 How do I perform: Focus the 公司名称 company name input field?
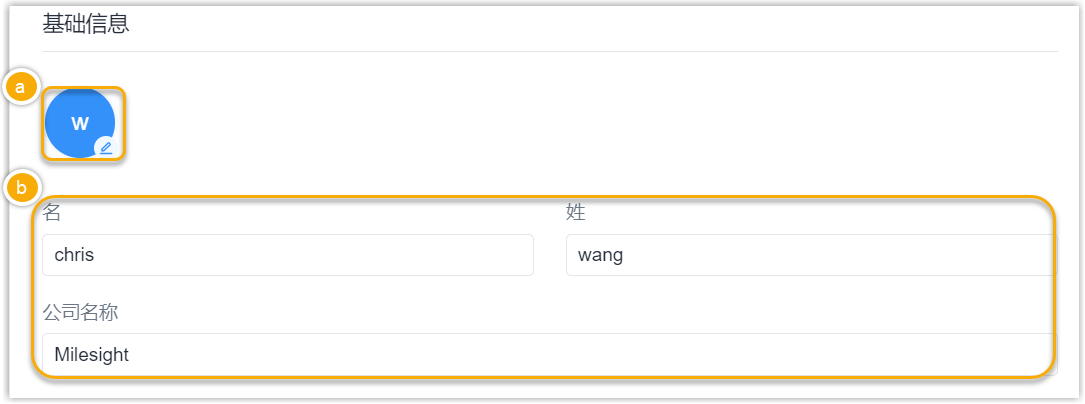549,355
